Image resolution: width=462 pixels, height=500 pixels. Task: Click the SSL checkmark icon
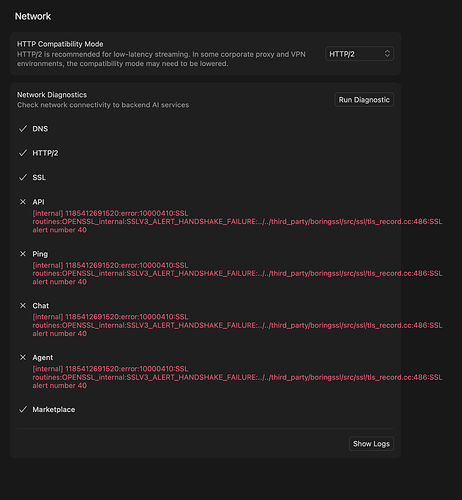pos(23,177)
